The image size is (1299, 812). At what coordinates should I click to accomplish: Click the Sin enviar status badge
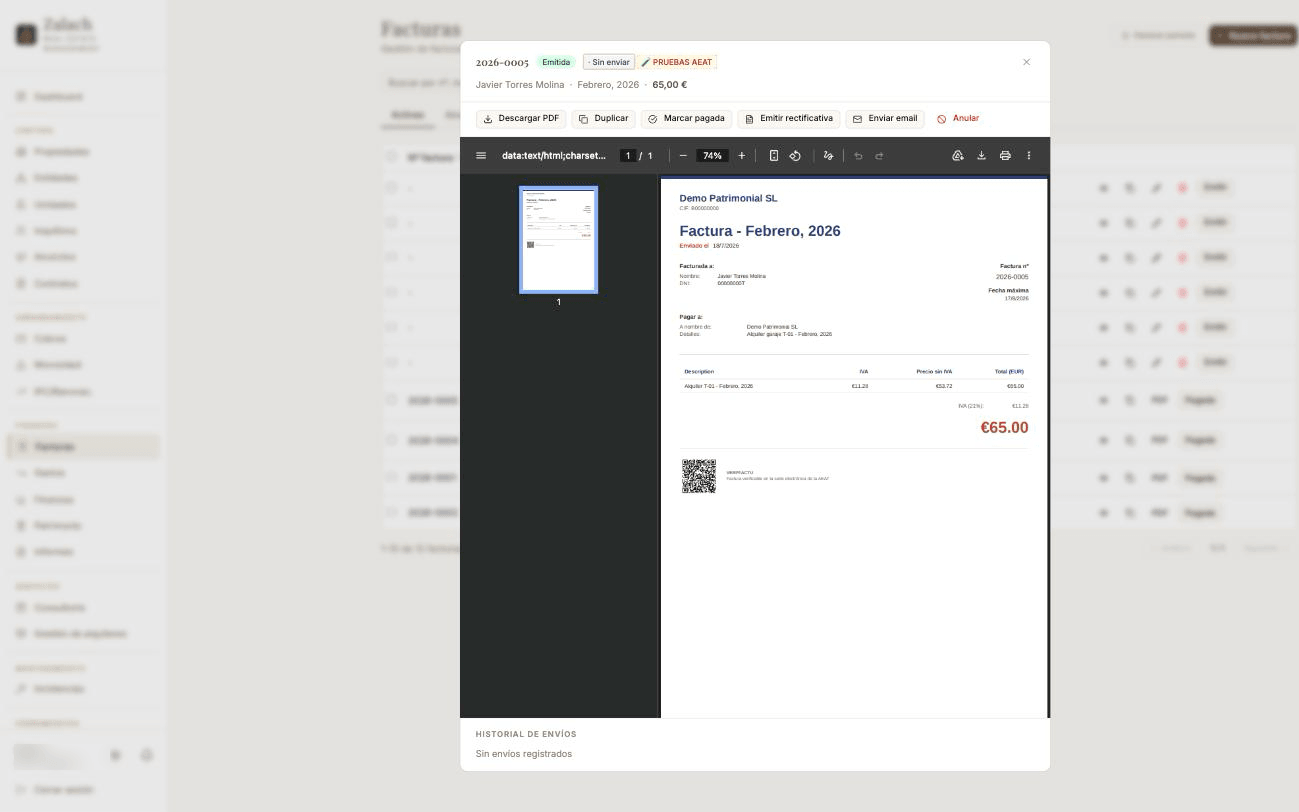(x=609, y=62)
